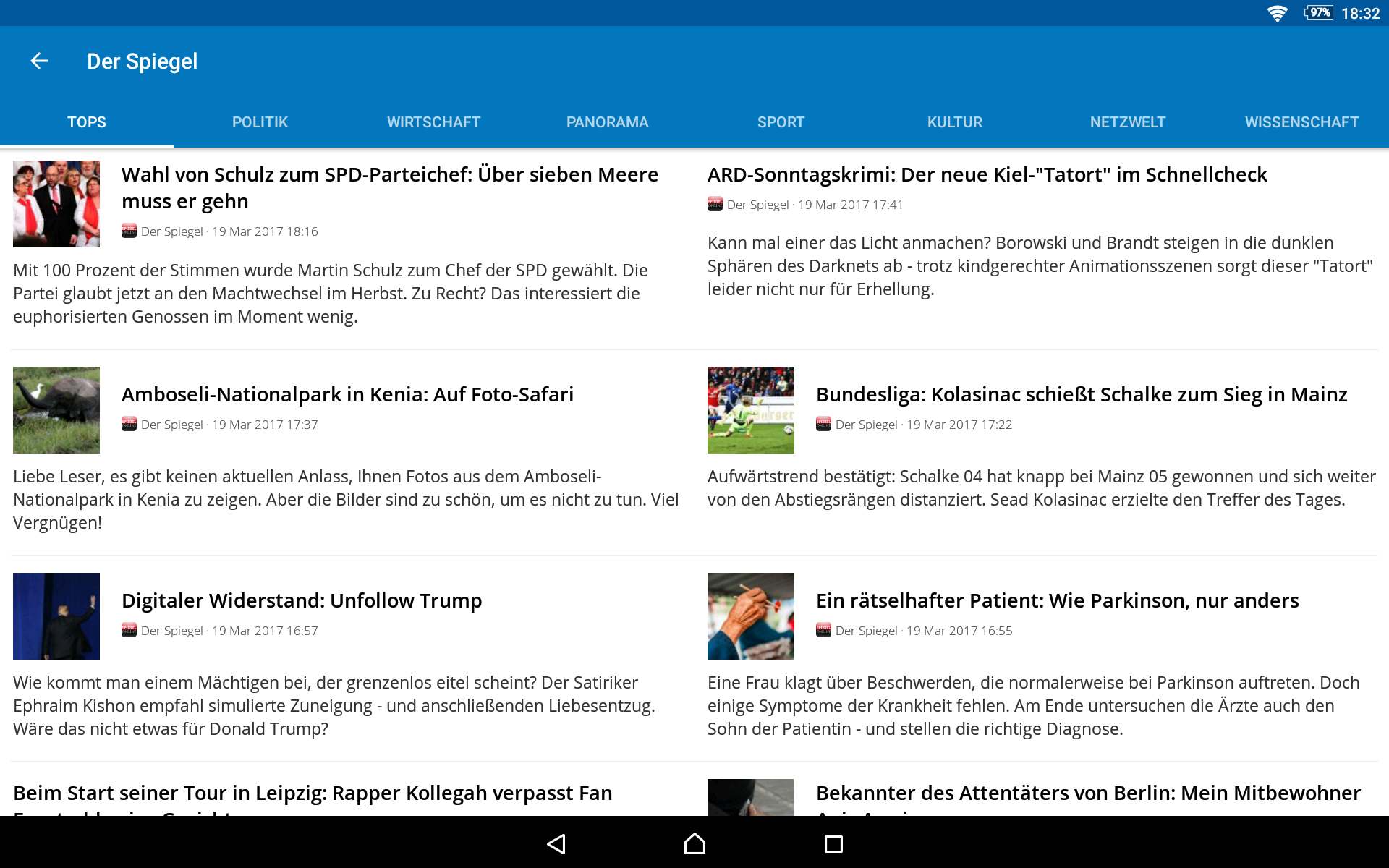Open recent apps square button

point(833,843)
